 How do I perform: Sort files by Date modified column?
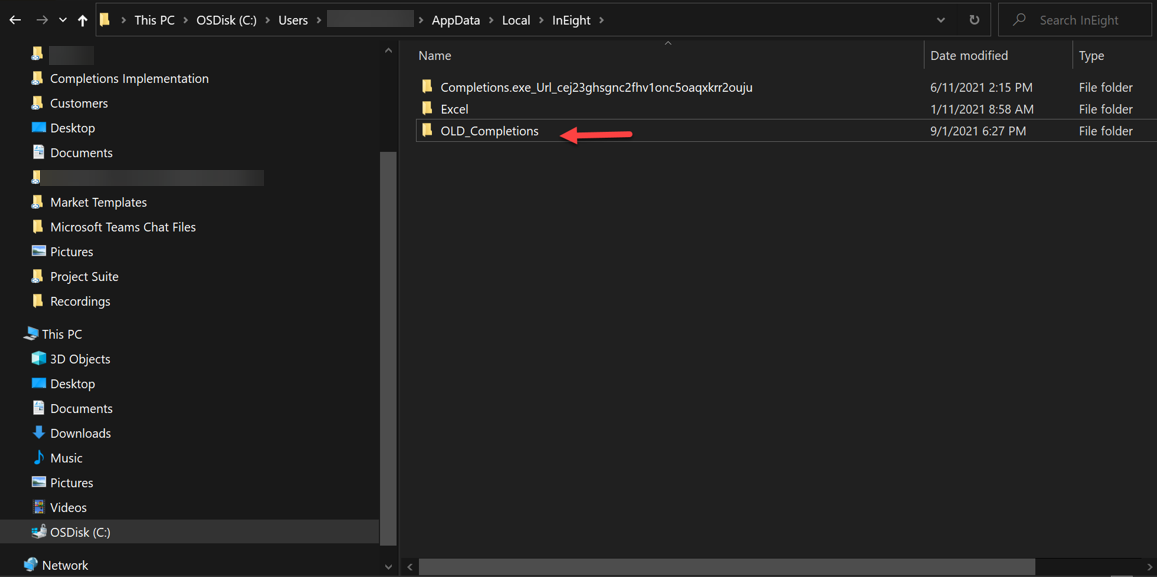[x=968, y=56]
